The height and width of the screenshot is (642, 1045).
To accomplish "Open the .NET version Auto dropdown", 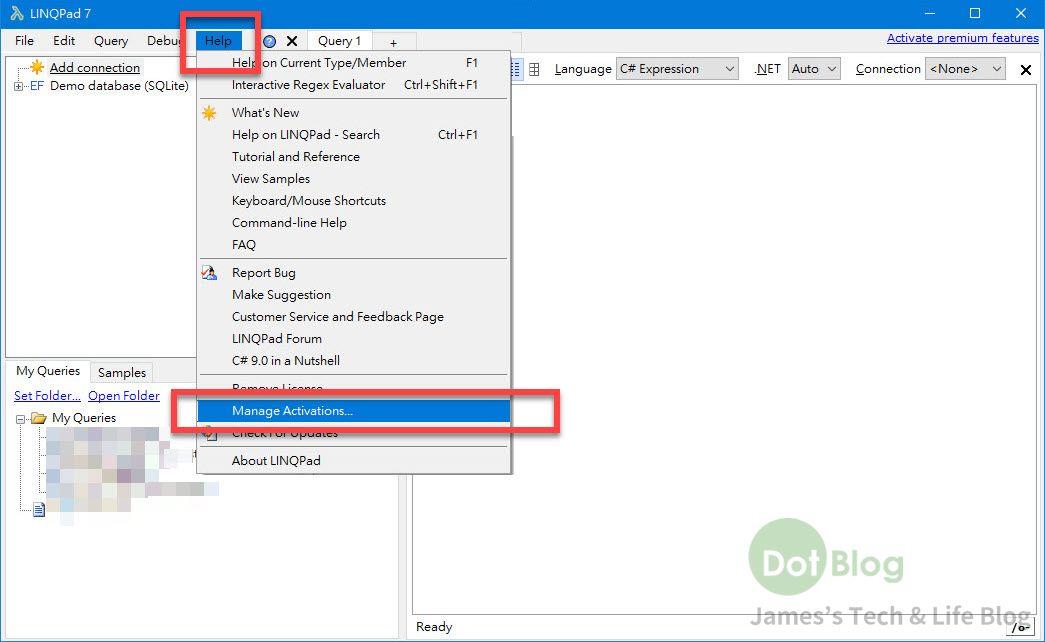I will (x=814, y=69).
